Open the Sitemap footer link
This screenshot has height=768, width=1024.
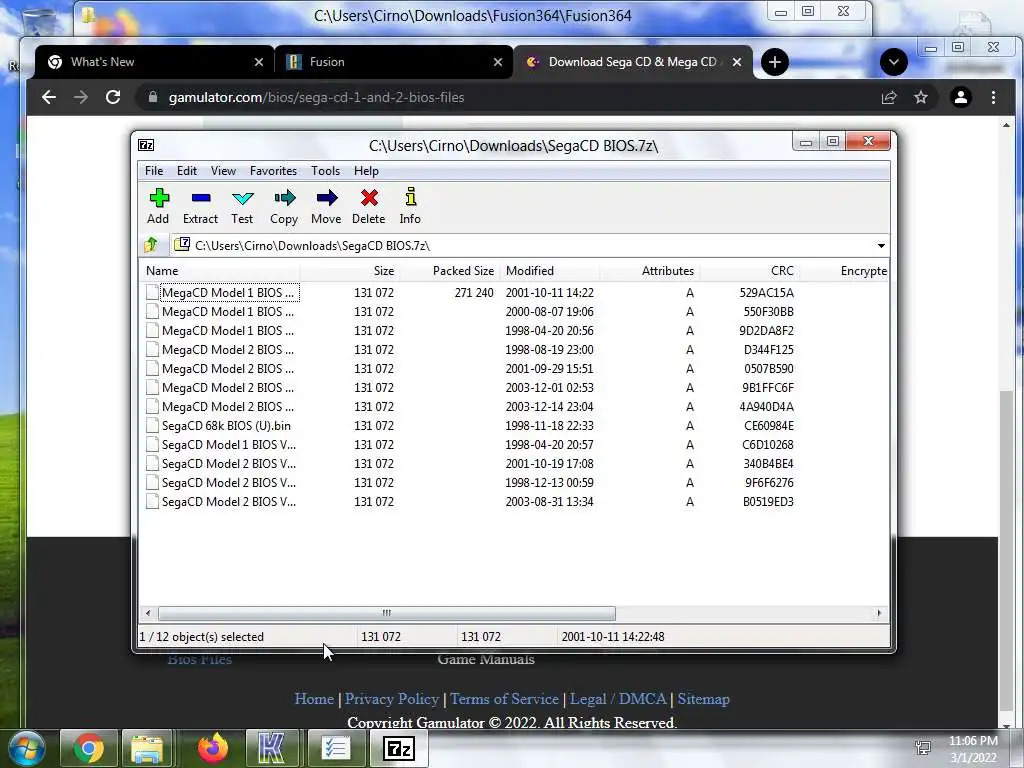(703, 699)
